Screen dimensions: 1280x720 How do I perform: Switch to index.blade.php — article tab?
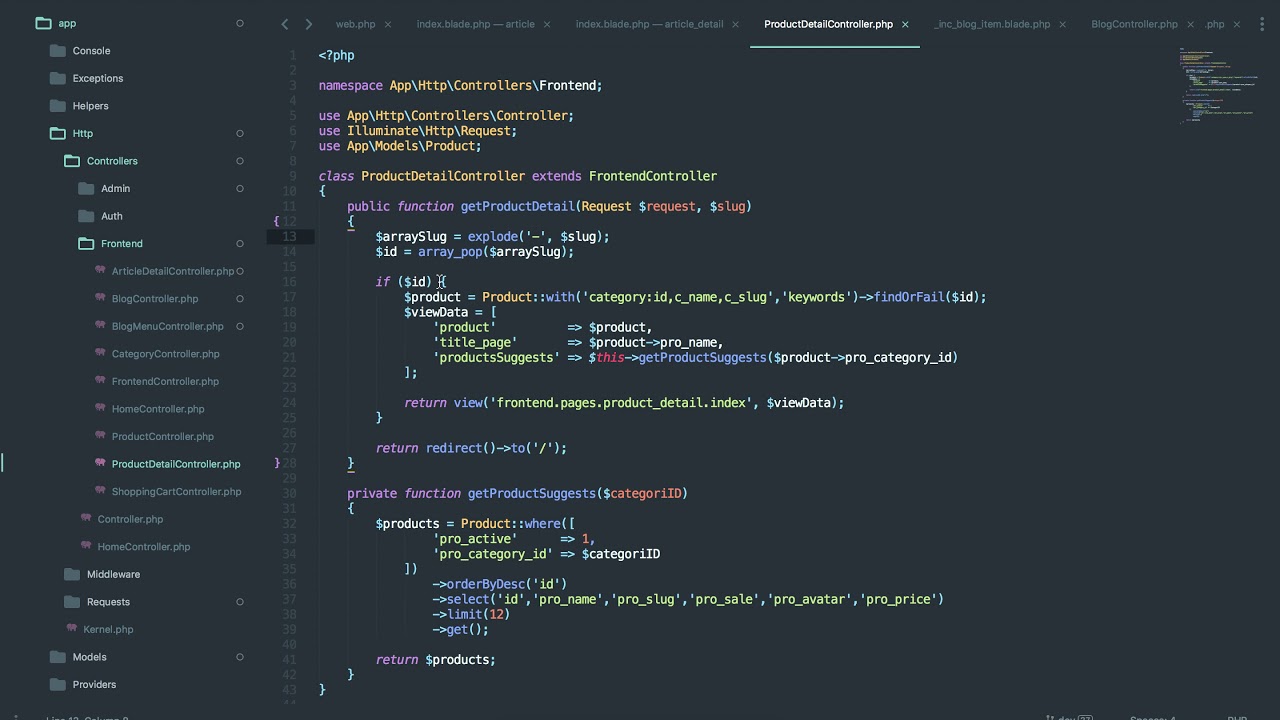pyautogui.click(x=475, y=24)
